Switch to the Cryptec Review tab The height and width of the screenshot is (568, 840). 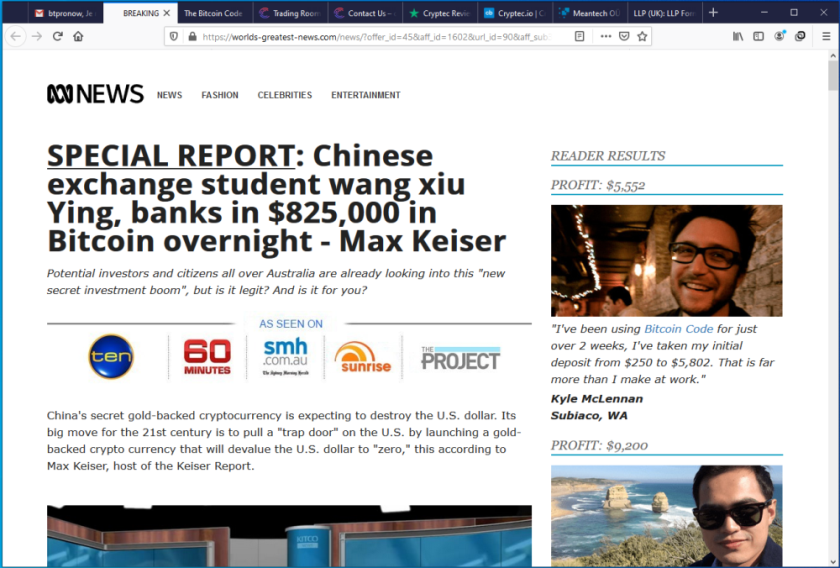(x=440, y=13)
